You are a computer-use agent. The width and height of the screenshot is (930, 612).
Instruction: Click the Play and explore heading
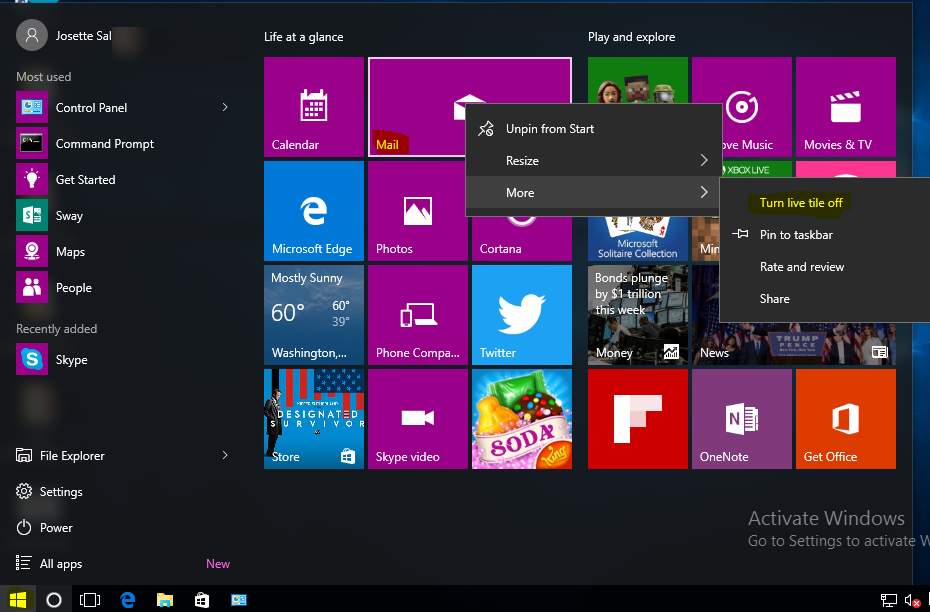coord(632,37)
